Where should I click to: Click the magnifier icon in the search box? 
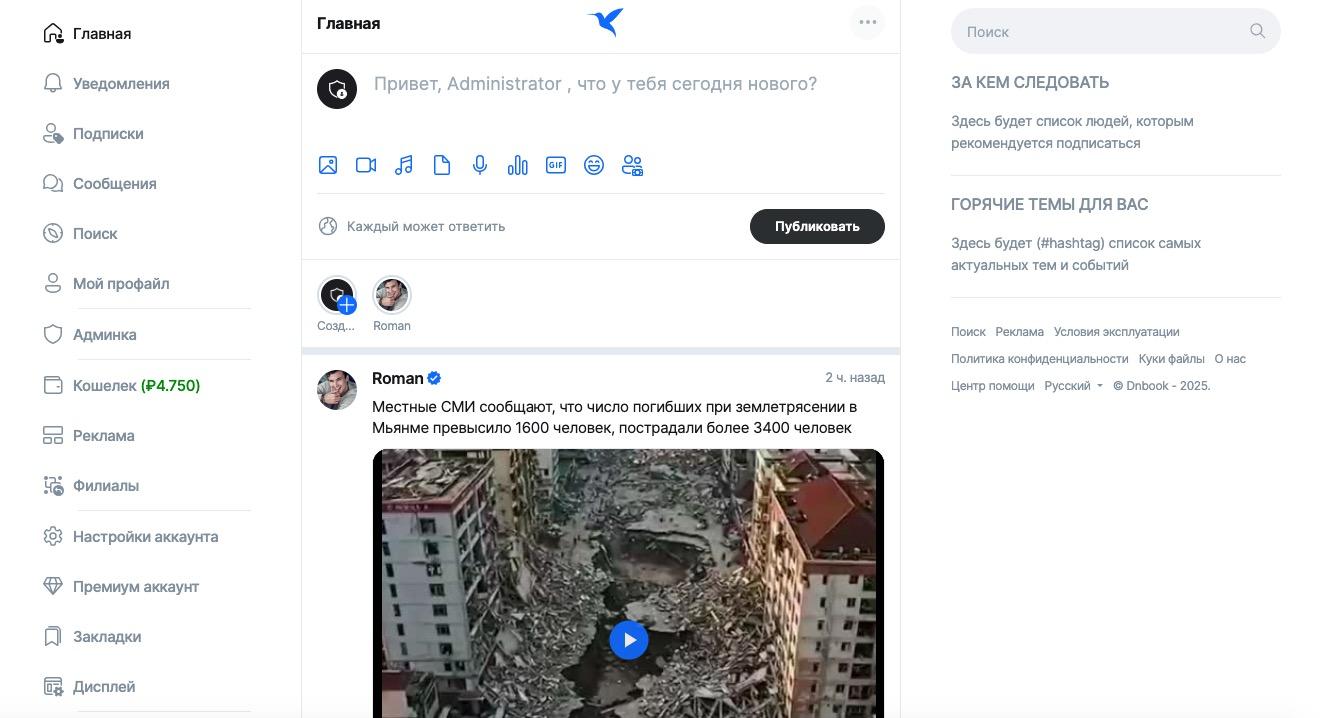[1257, 31]
